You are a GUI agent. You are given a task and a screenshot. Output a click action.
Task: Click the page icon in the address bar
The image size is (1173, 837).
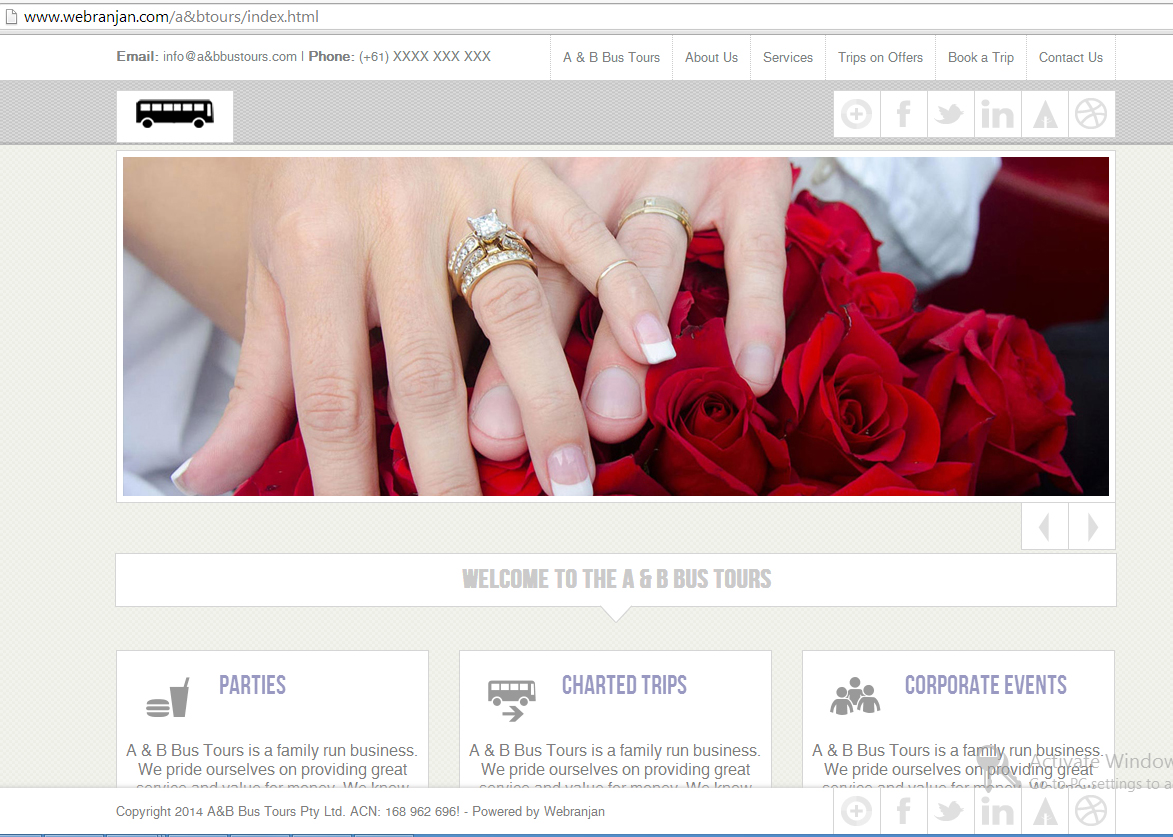[x=10, y=16]
